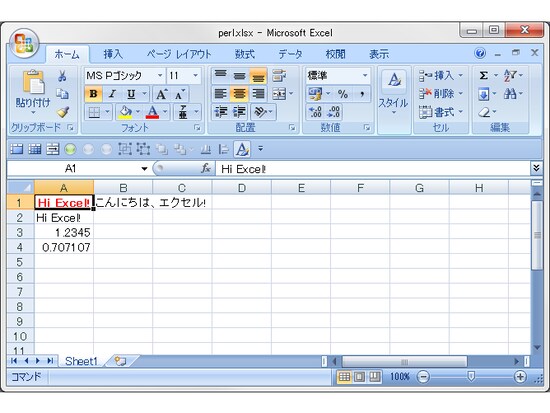Screen dimensions: 550x413
Task: Toggle Bold formatting
Action: (x=93, y=94)
